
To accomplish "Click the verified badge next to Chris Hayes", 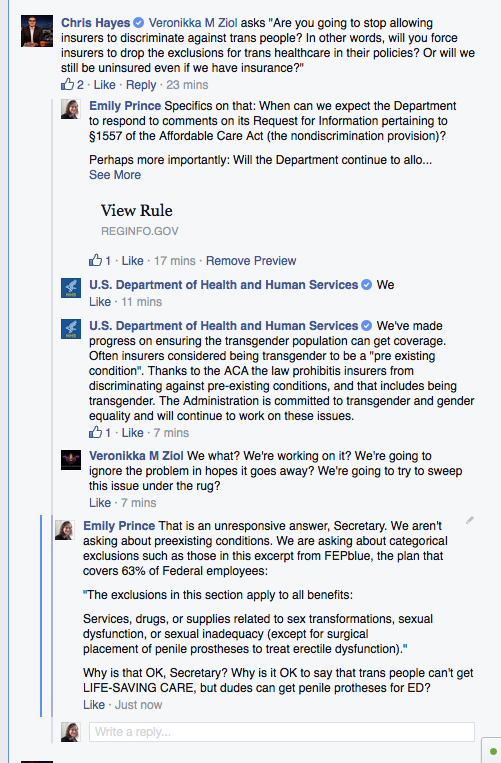I will point(139,22).
